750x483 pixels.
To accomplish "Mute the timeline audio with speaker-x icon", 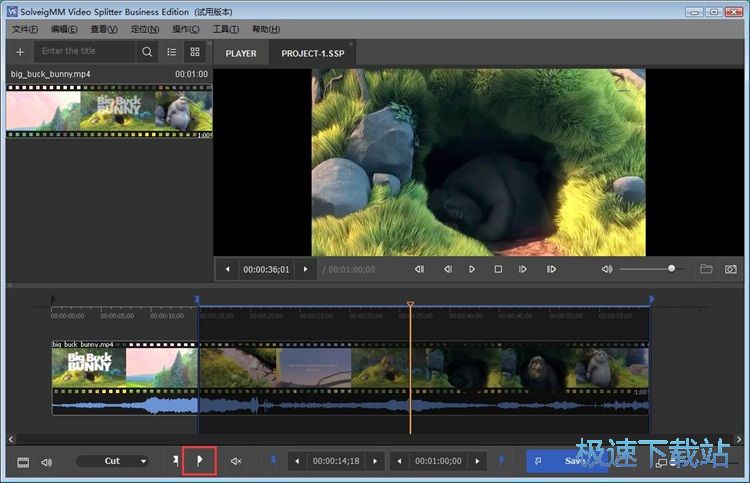I will [236, 461].
